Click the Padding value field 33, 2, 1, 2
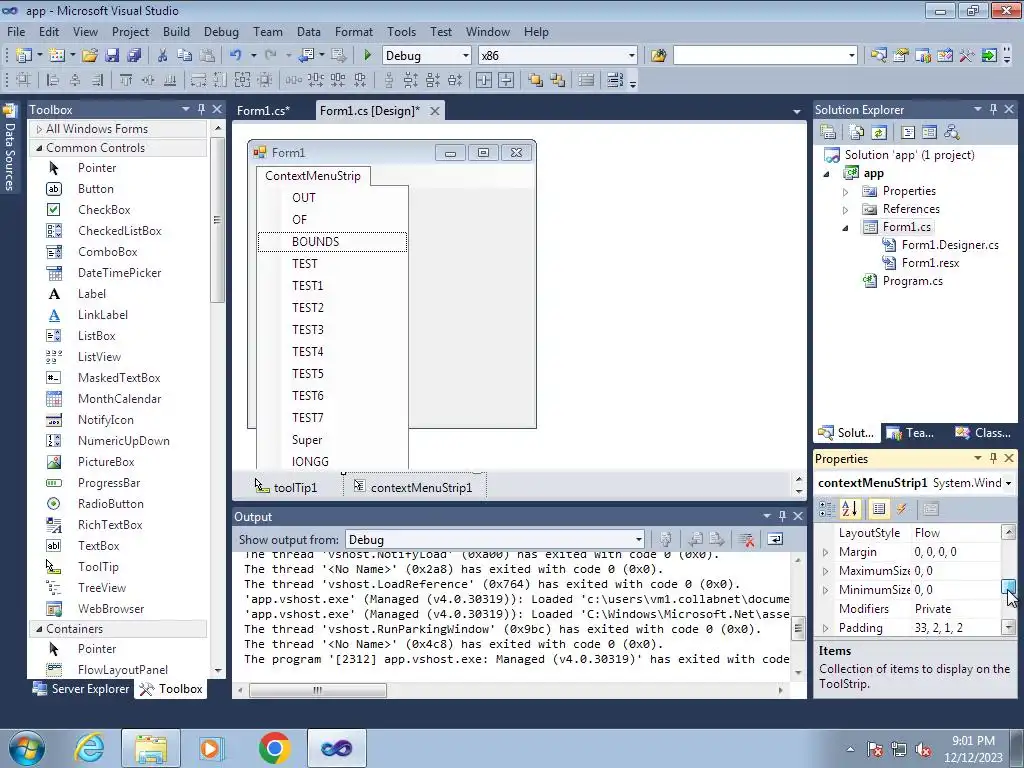The height and width of the screenshot is (768, 1024). tap(955, 628)
